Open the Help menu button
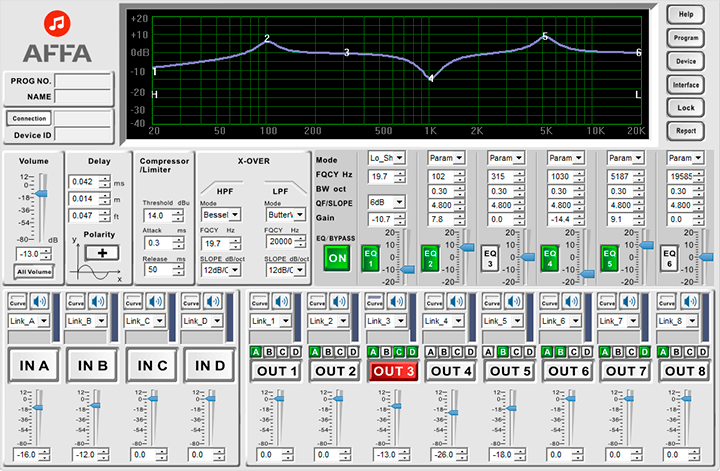Image resolution: width=720 pixels, height=471 pixels. (x=686, y=14)
